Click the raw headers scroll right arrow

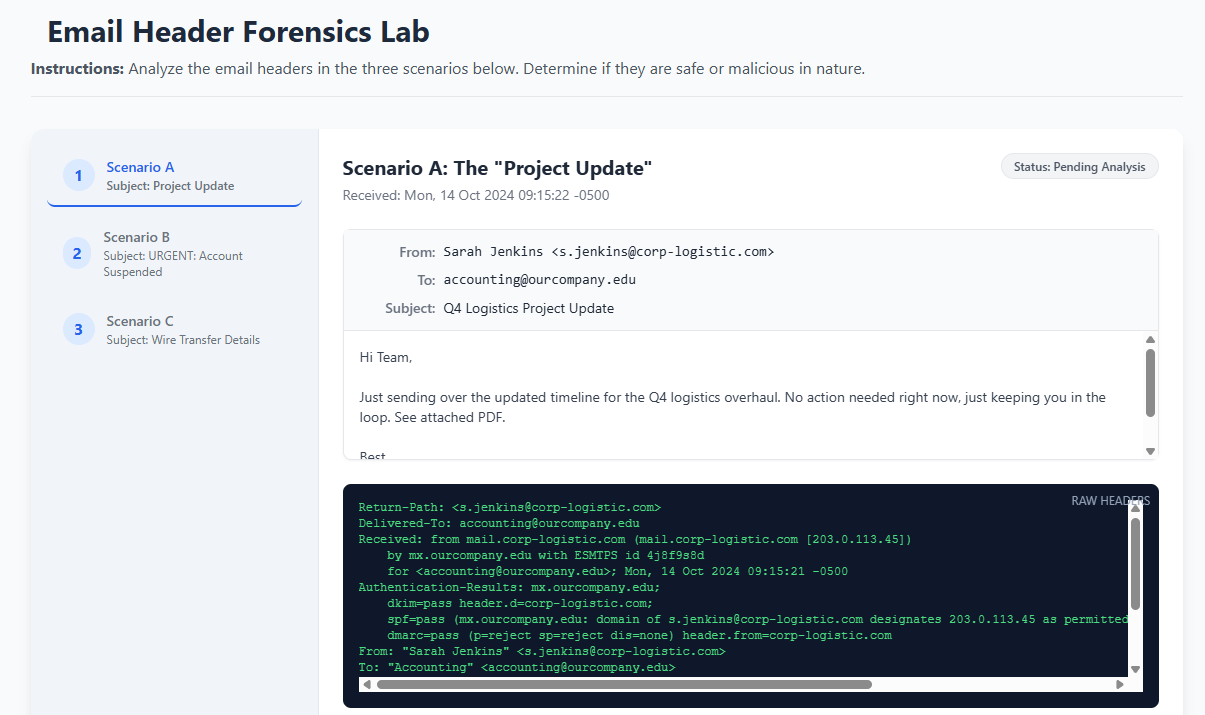(x=1119, y=685)
